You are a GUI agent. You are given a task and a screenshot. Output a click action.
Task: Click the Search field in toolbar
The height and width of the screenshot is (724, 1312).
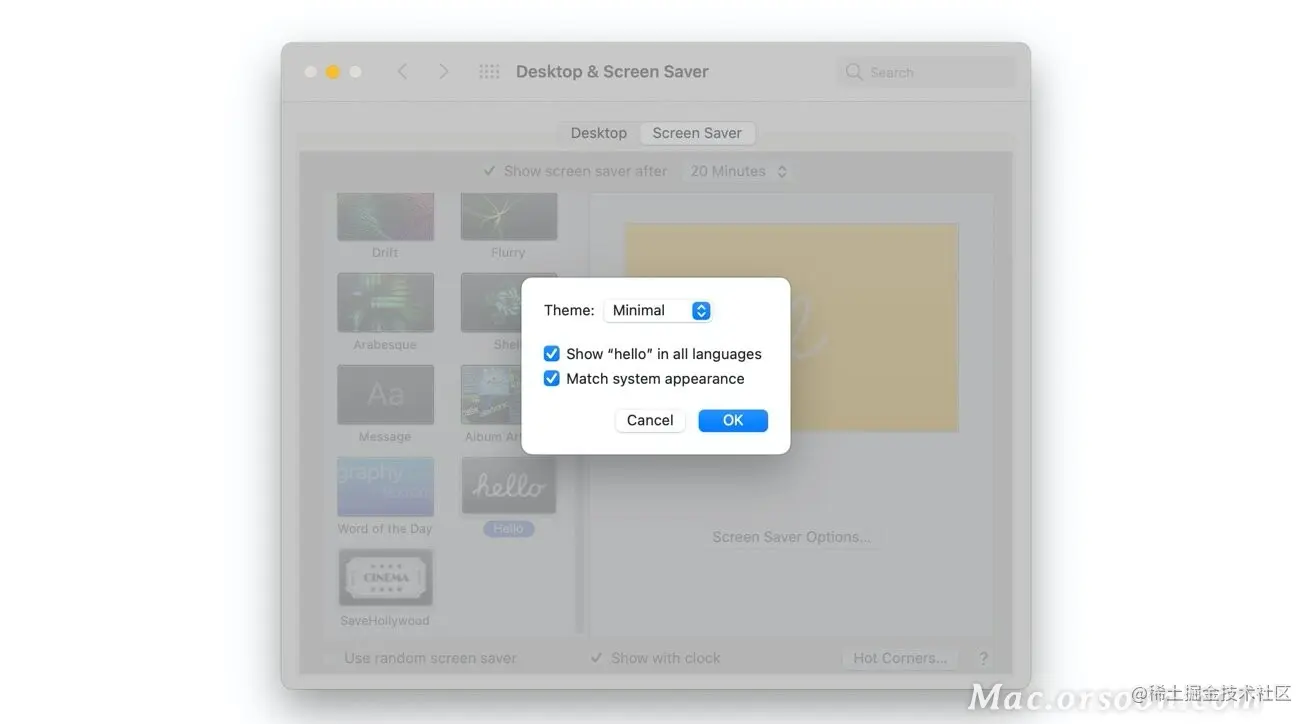pyautogui.click(x=926, y=72)
